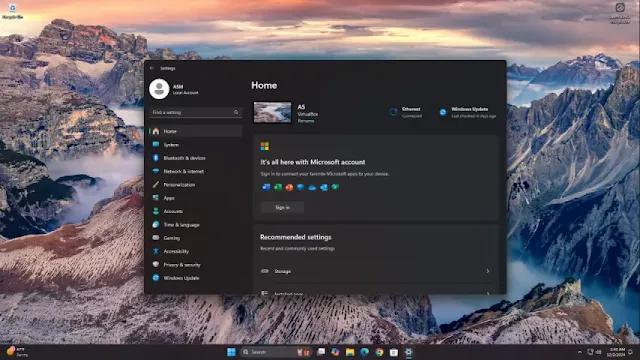The image size is (640, 360).
Task: Select Home in the Settings sidebar
Action: (196, 131)
